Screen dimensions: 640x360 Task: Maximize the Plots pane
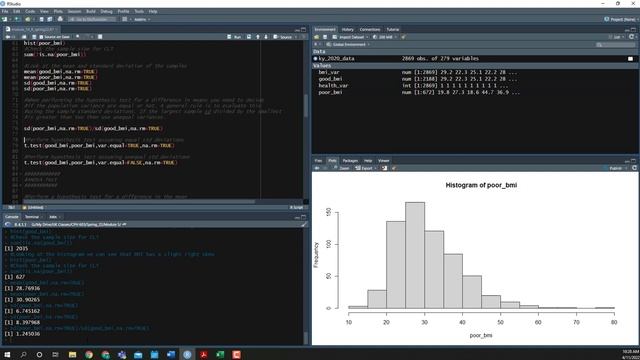[x=633, y=161]
